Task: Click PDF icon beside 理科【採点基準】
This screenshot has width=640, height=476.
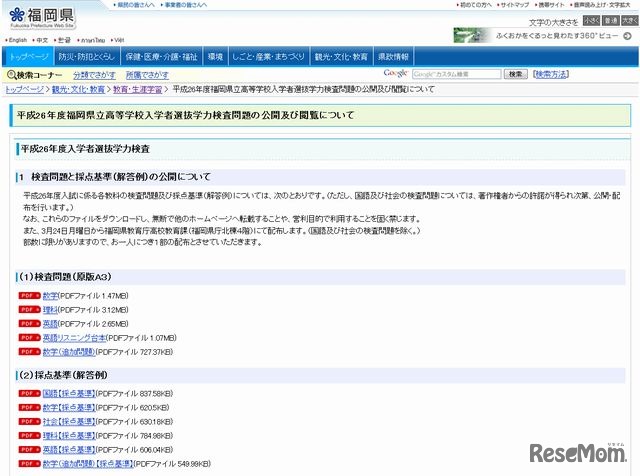Action: click(29, 436)
